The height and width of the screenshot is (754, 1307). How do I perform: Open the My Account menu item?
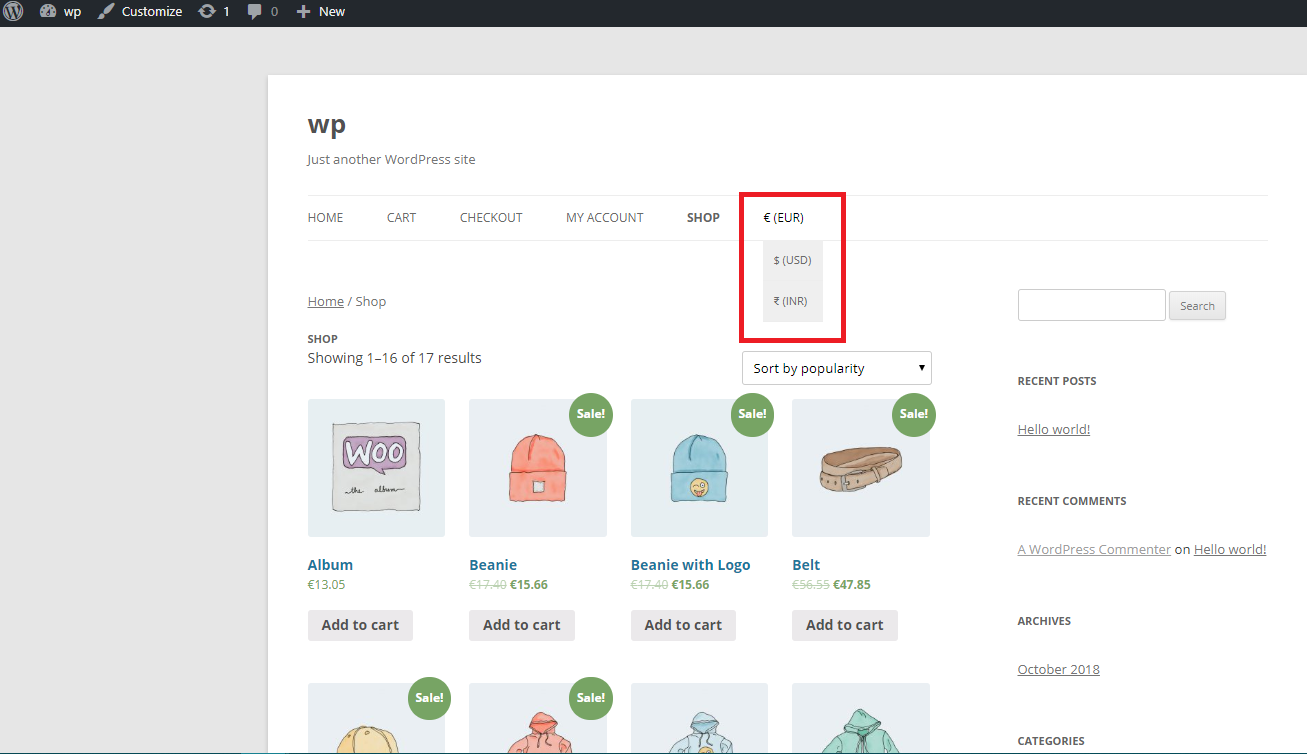tap(604, 217)
